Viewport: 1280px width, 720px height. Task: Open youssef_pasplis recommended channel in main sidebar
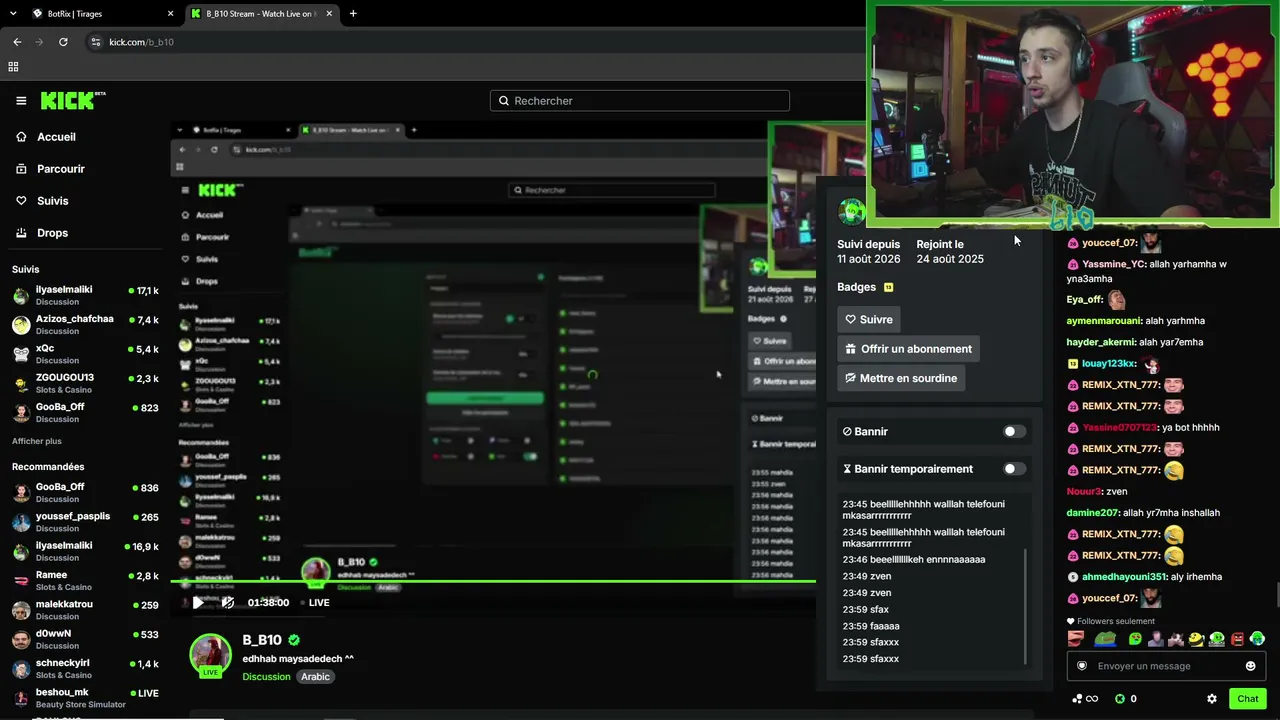(85, 521)
